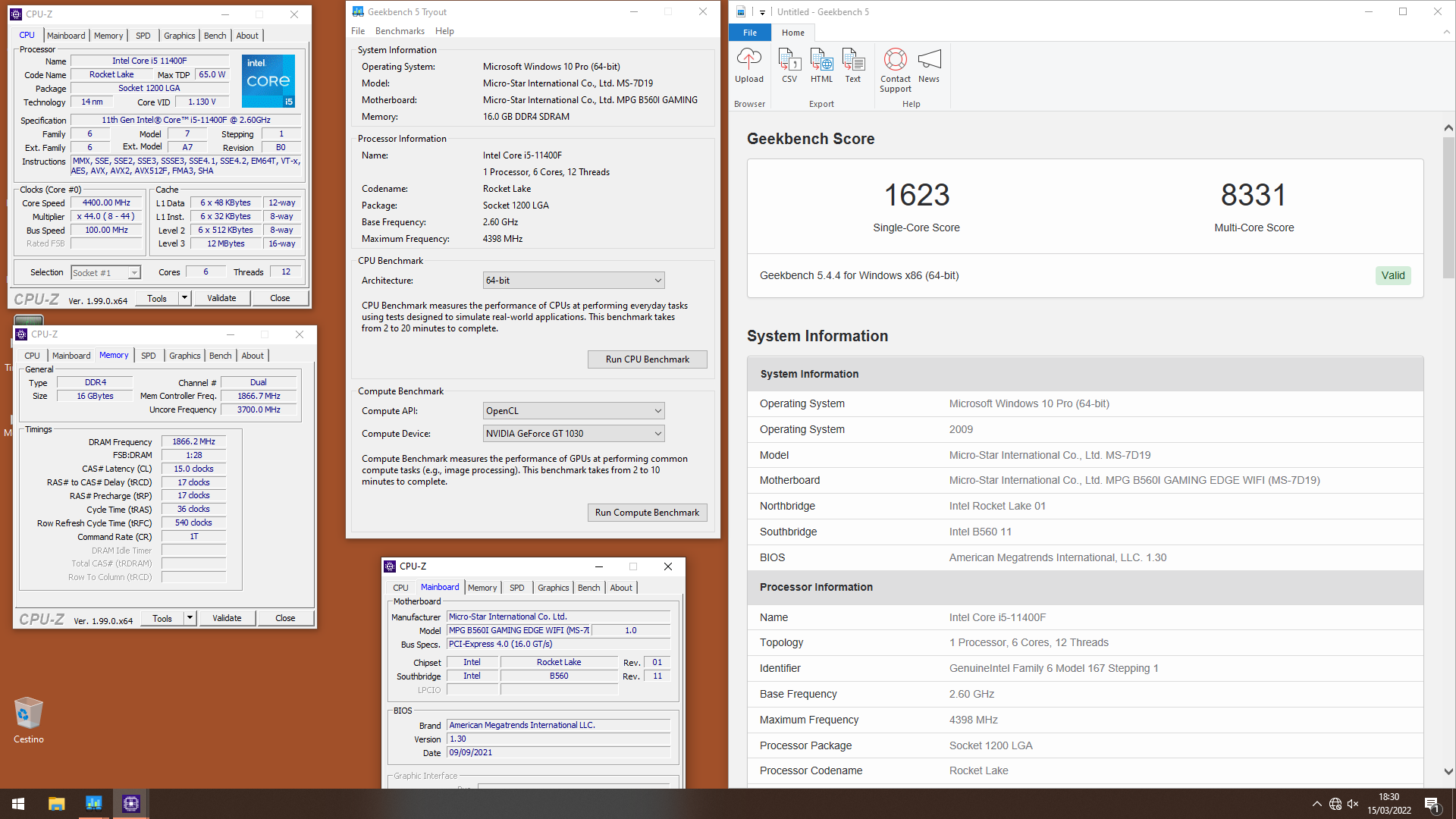
Task: Click Close button in top CPU-Z window
Action: 280,298
